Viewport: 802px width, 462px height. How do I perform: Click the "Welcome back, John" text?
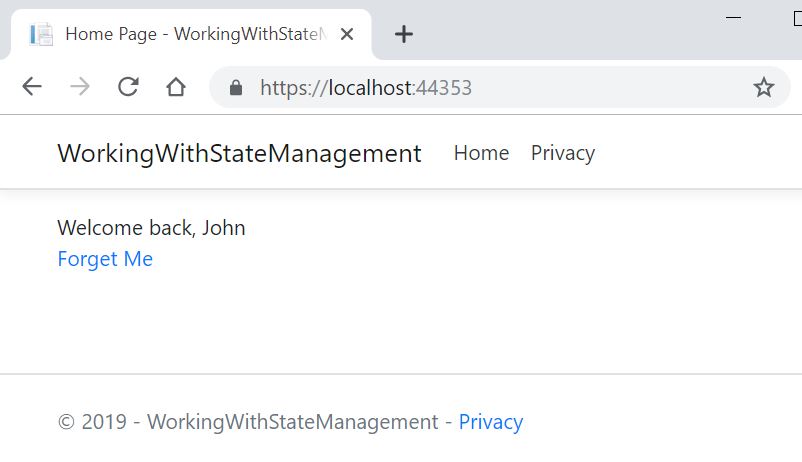pos(151,228)
